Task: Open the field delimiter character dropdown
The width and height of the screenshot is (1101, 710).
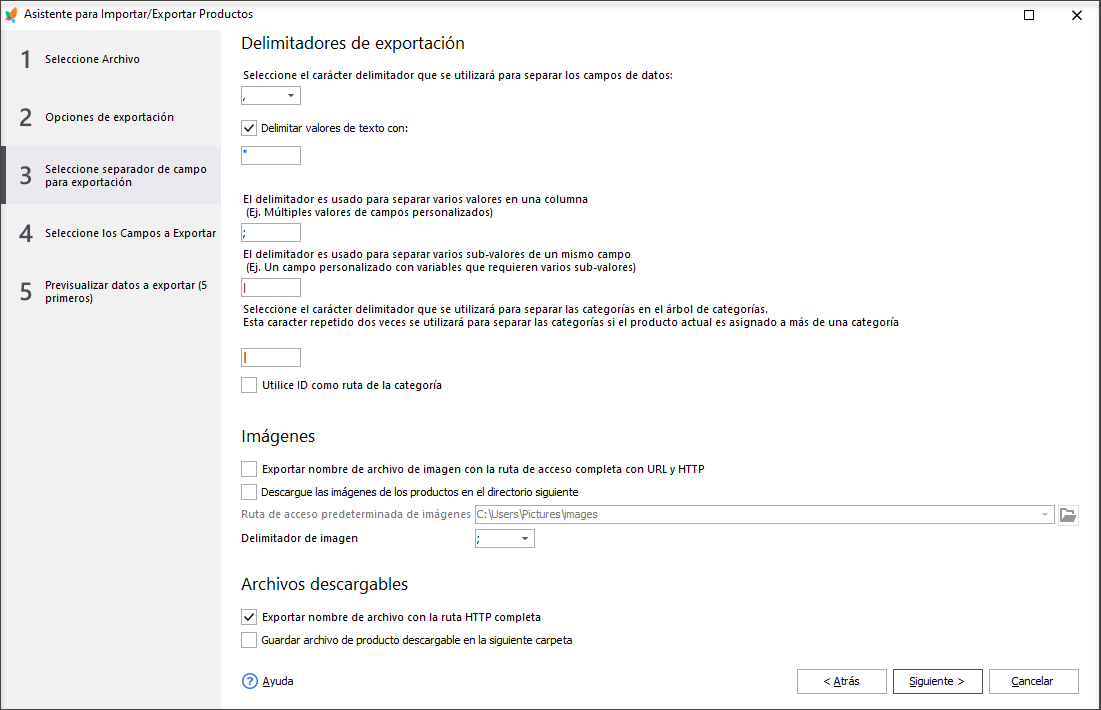Action: 291,96
